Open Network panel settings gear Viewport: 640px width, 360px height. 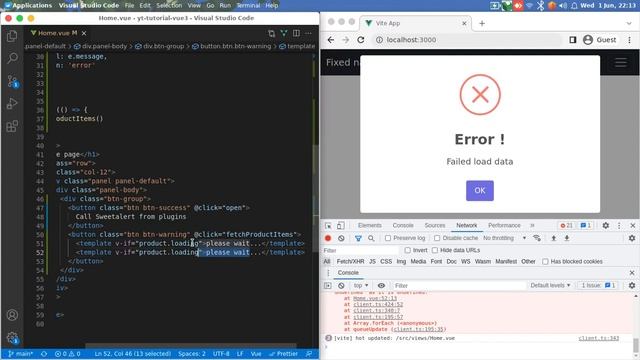tap(632, 238)
